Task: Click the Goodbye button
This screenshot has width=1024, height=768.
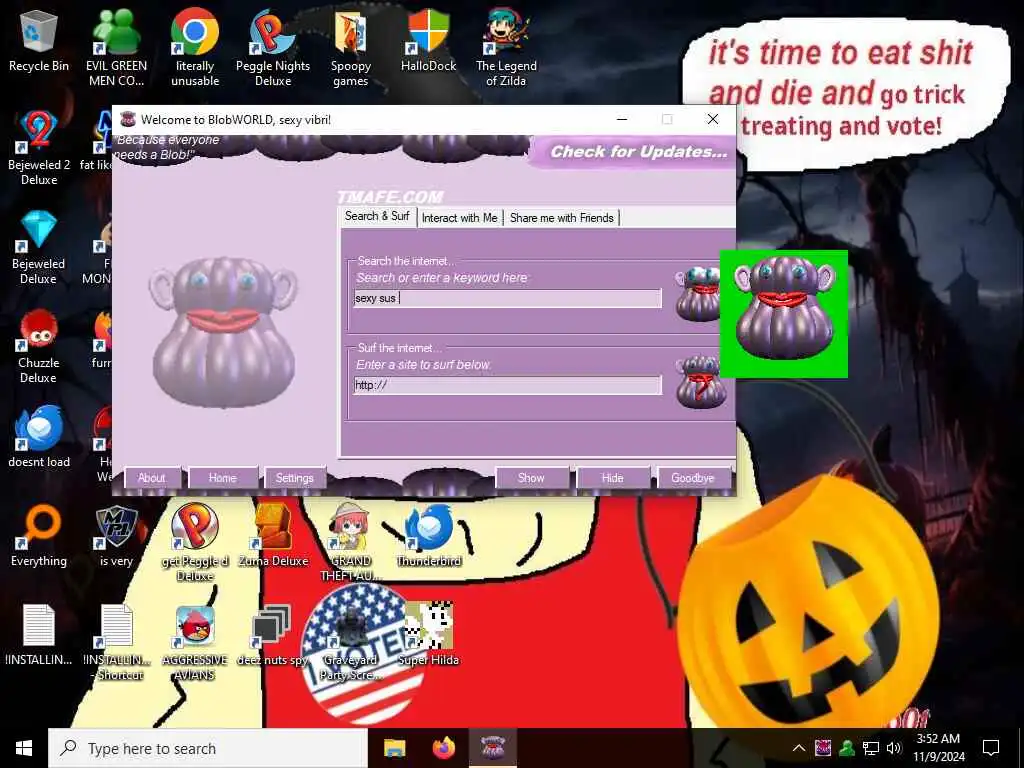Action: 693,478
